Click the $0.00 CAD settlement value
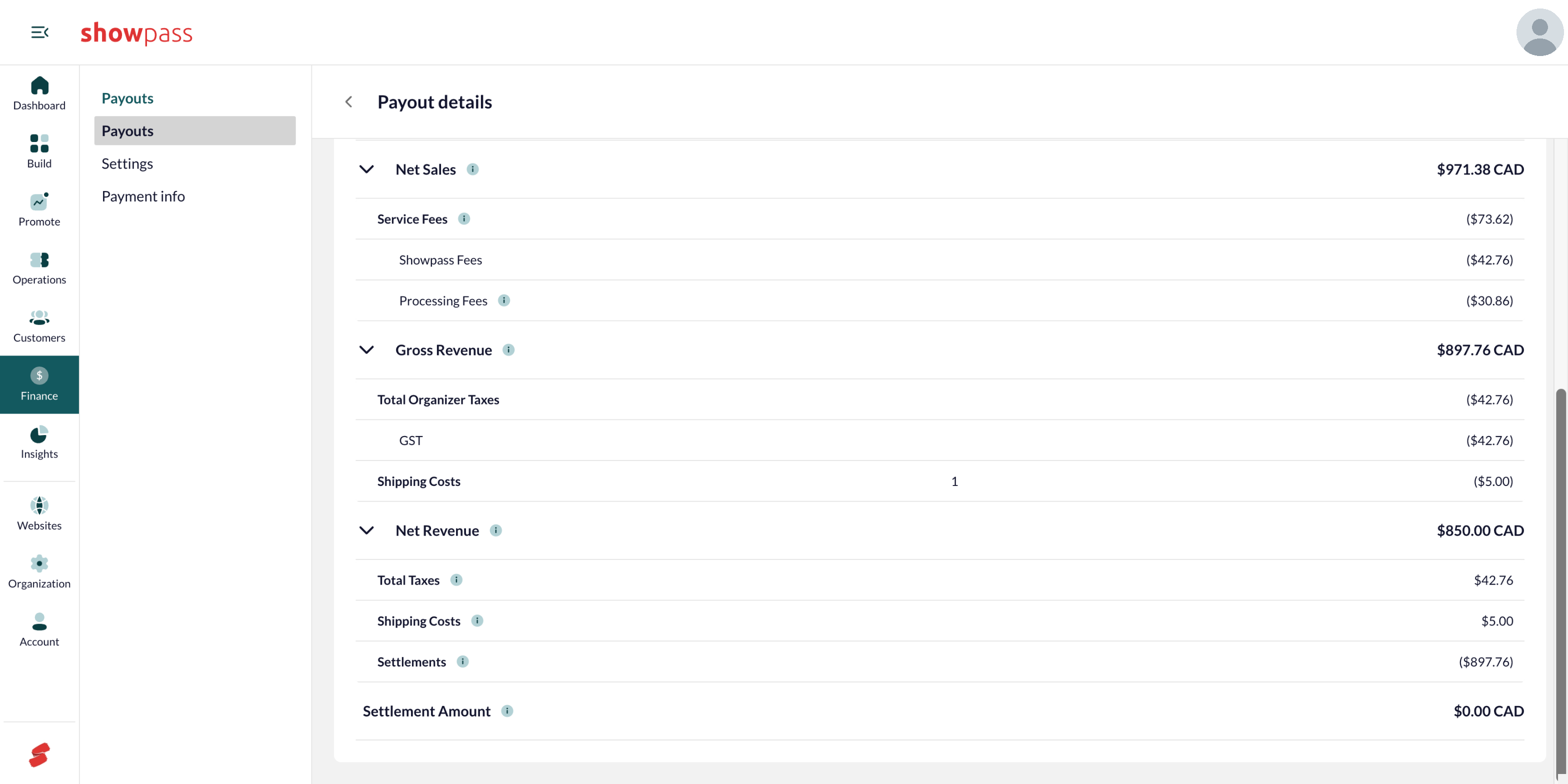This screenshot has height=784, width=1568. click(1488, 711)
